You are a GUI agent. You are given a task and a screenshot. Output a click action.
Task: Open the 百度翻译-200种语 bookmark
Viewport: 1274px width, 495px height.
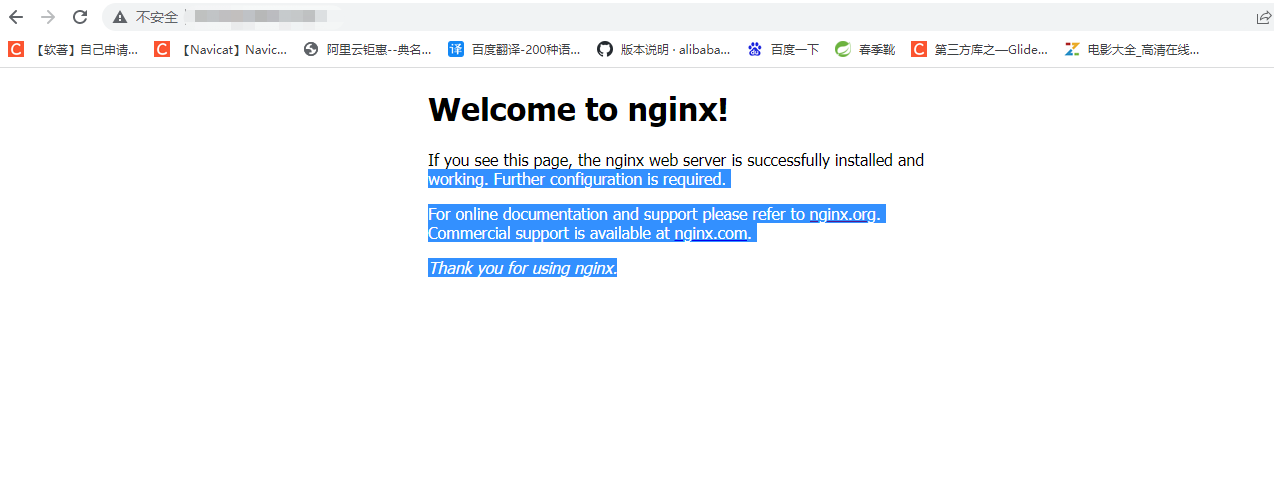click(514, 49)
